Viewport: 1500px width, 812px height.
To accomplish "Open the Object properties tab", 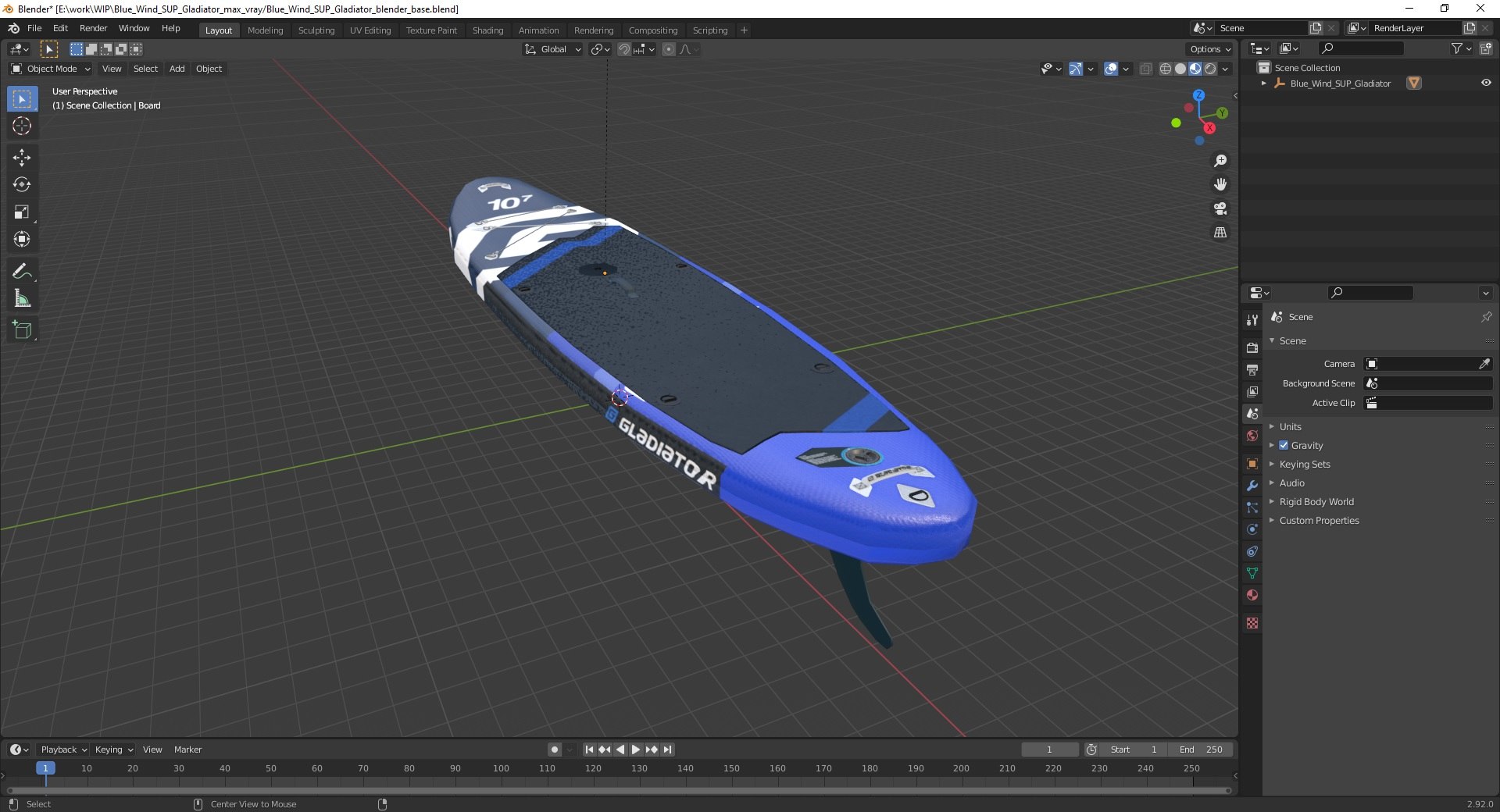I will pyautogui.click(x=1252, y=464).
